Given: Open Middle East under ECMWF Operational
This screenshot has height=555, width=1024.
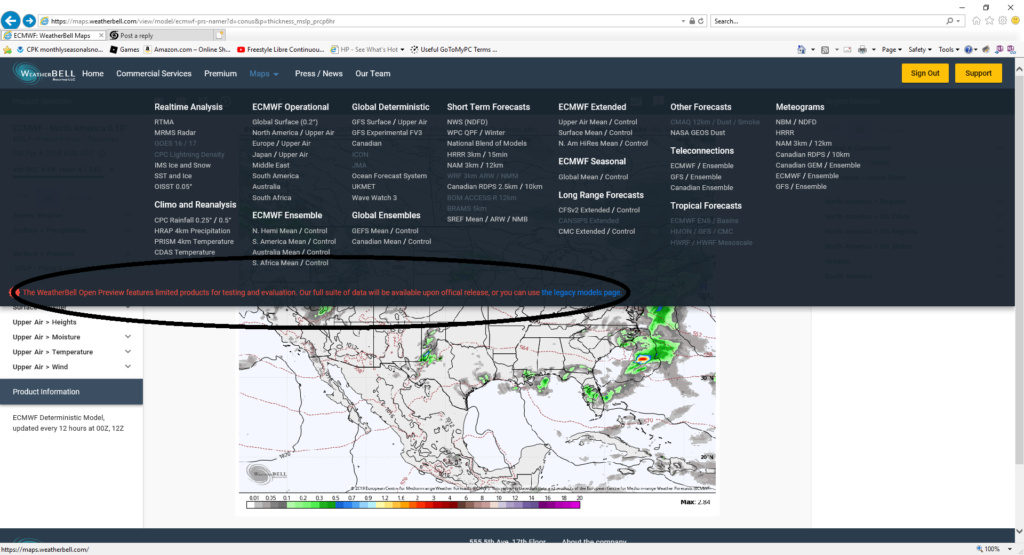Looking at the screenshot, I should (x=270, y=165).
